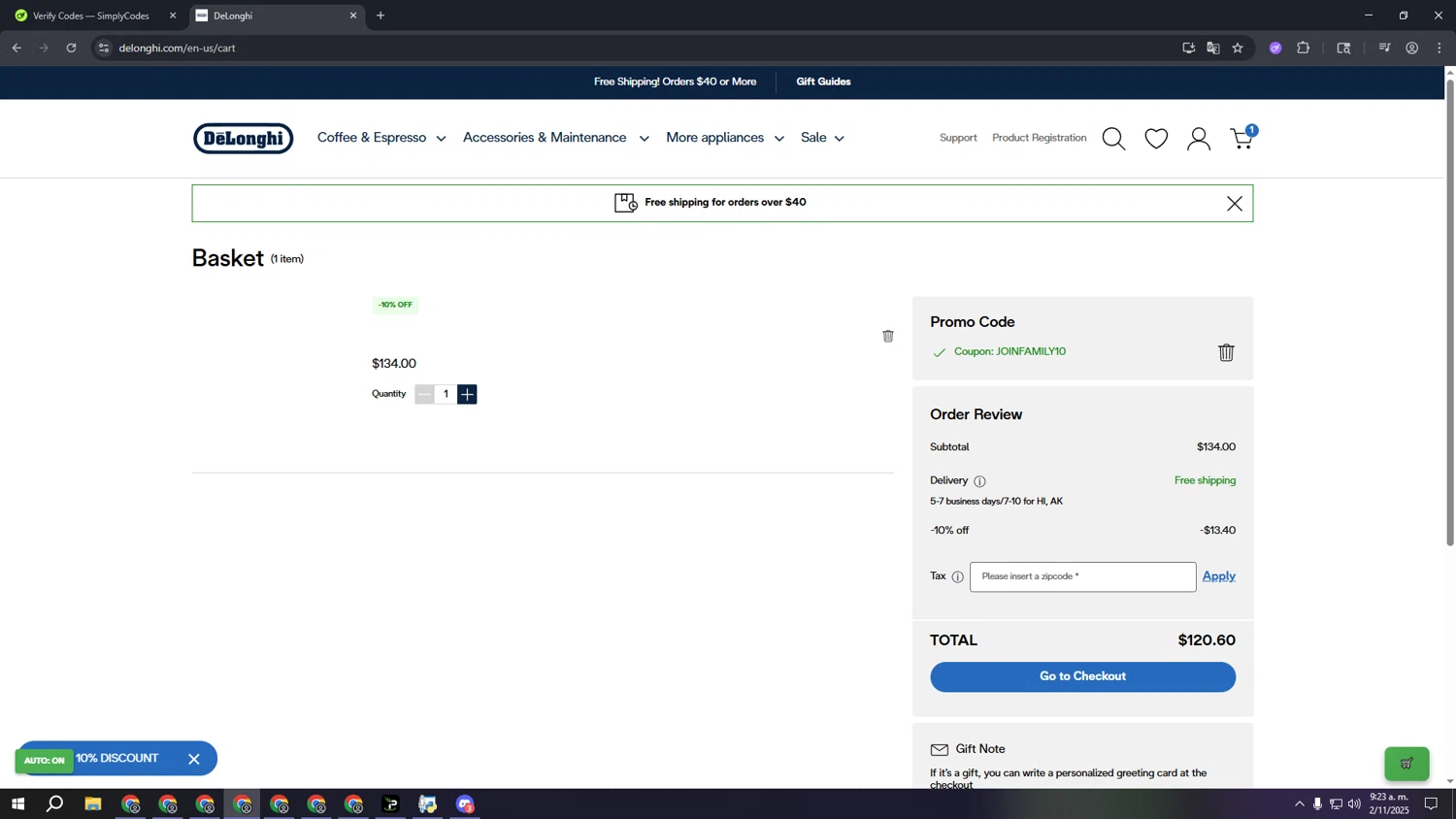Expand the Sale menu

[822, 138]
